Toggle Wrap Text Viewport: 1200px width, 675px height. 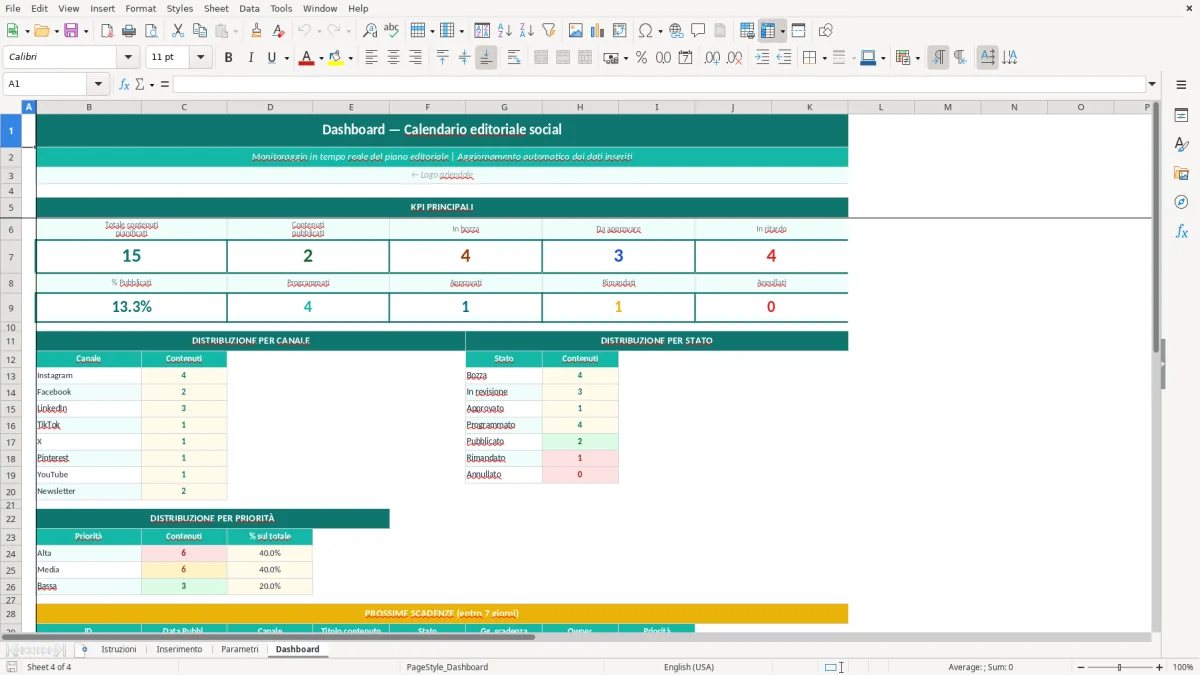click(x=514, y=58)
